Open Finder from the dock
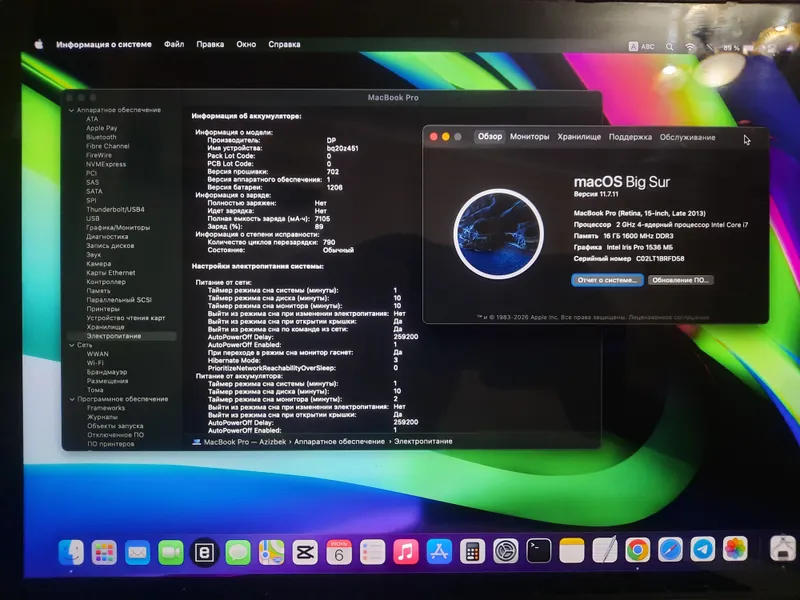This screenshot has height=600, width=800. 71,552
